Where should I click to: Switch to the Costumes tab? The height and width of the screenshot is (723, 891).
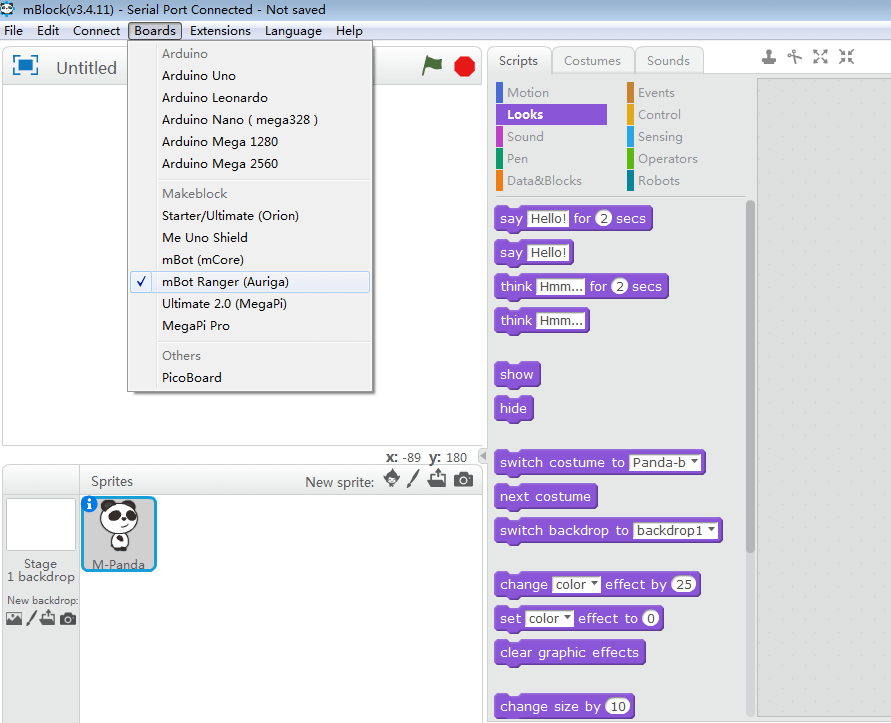[x=592, y=61]
